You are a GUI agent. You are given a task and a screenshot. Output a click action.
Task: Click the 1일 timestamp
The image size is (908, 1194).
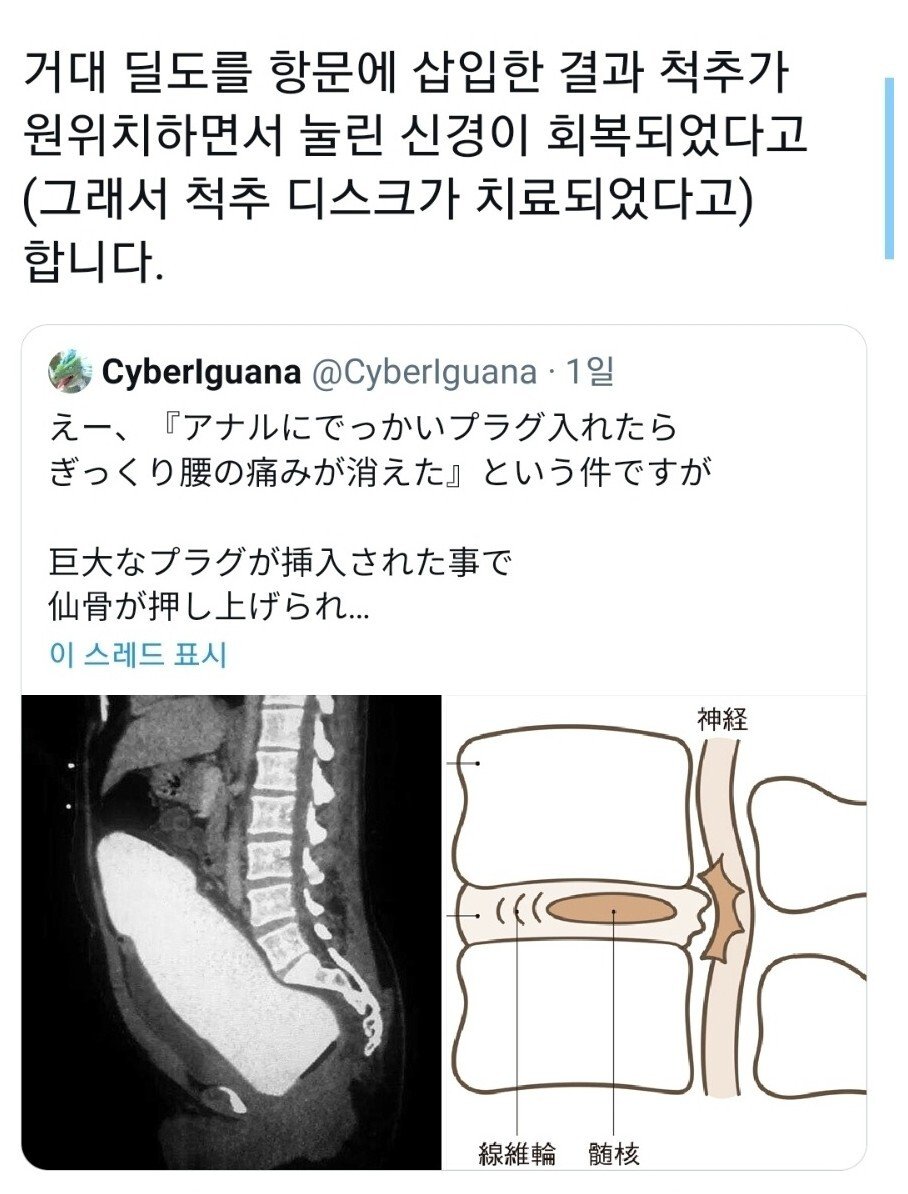pos(590,372)
